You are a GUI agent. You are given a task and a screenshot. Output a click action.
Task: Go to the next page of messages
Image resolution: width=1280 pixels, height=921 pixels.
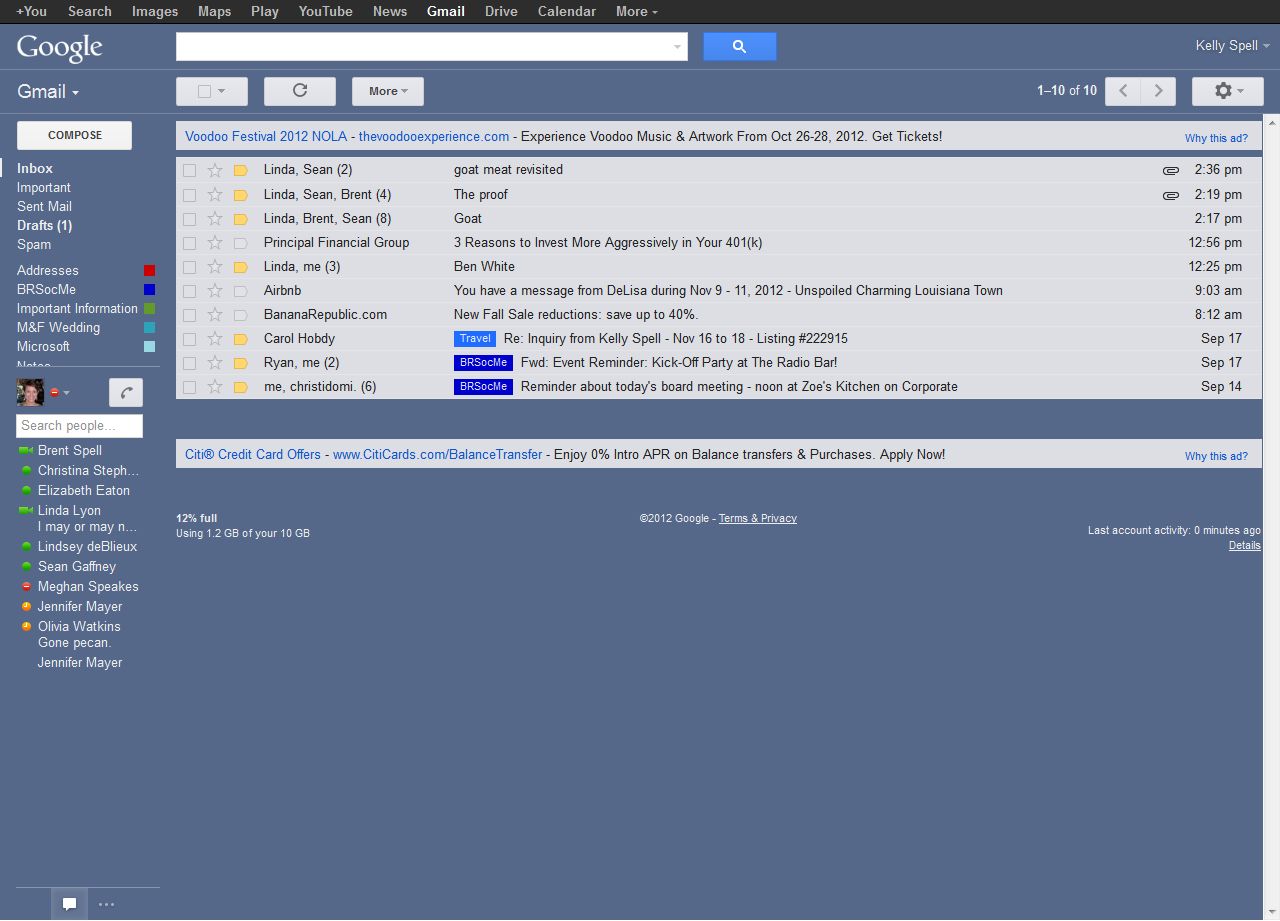point(1158,91)
